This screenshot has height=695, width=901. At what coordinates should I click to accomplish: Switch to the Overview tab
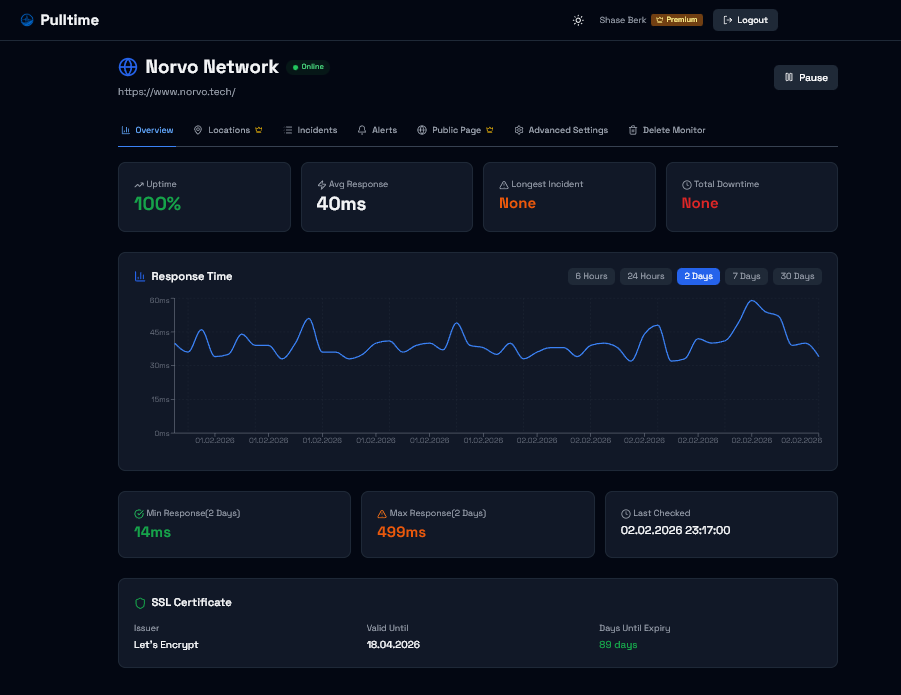click(147, 130)
